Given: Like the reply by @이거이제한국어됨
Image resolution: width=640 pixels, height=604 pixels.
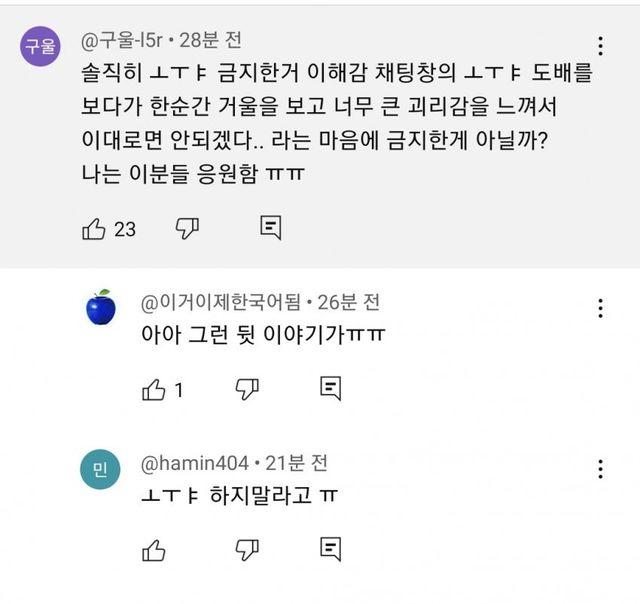Looking at the screenshot, I should click(153, 388).
